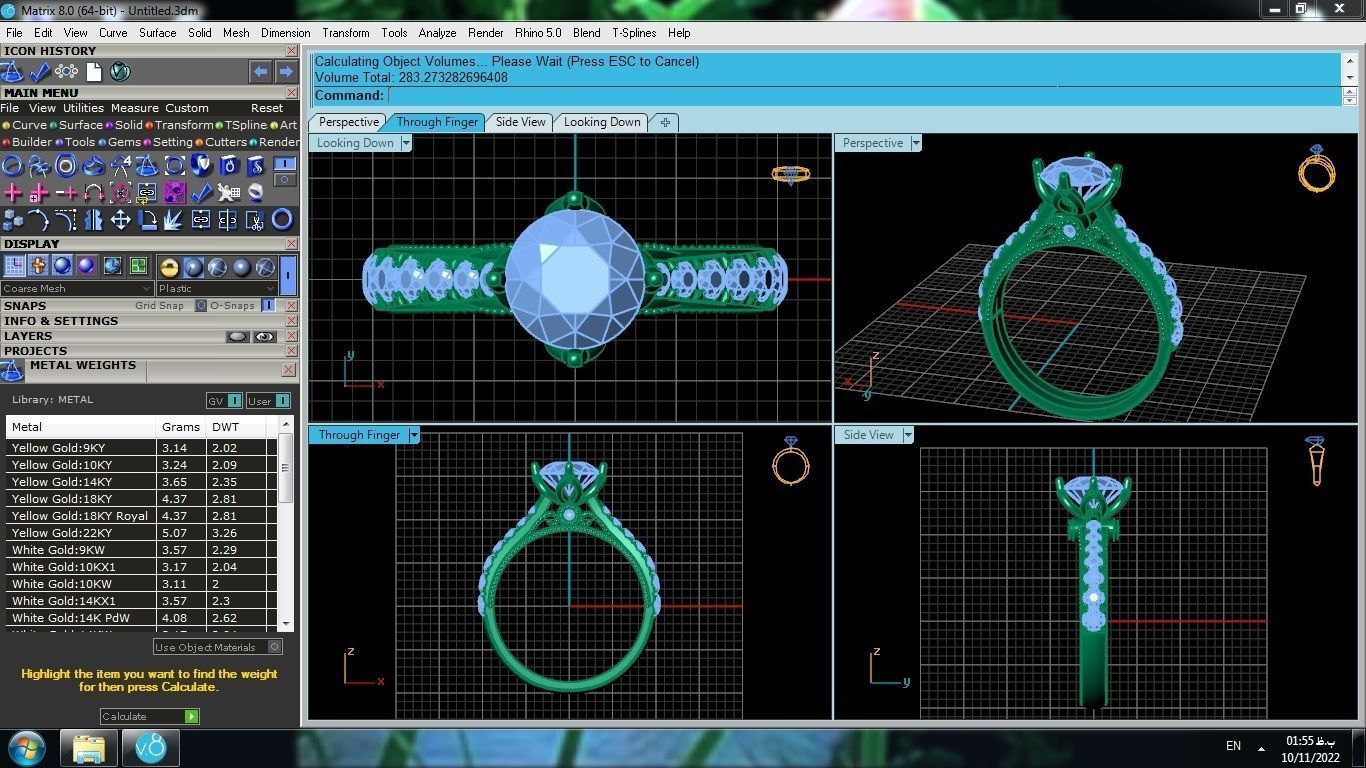Open Windows Start button
The width and height of the screenshot is (1366, 768).
(x=26, y=748)
